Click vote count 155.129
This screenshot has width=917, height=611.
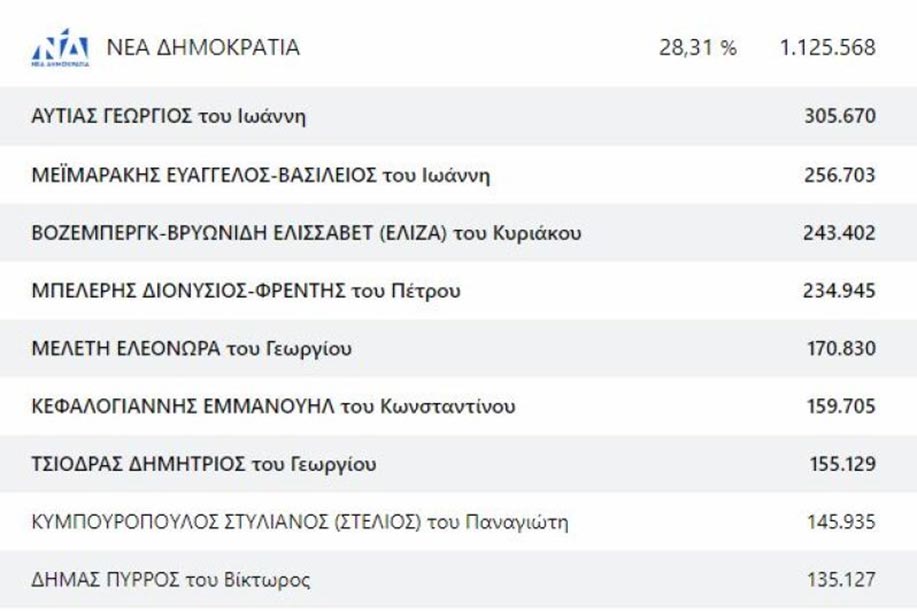843,464
